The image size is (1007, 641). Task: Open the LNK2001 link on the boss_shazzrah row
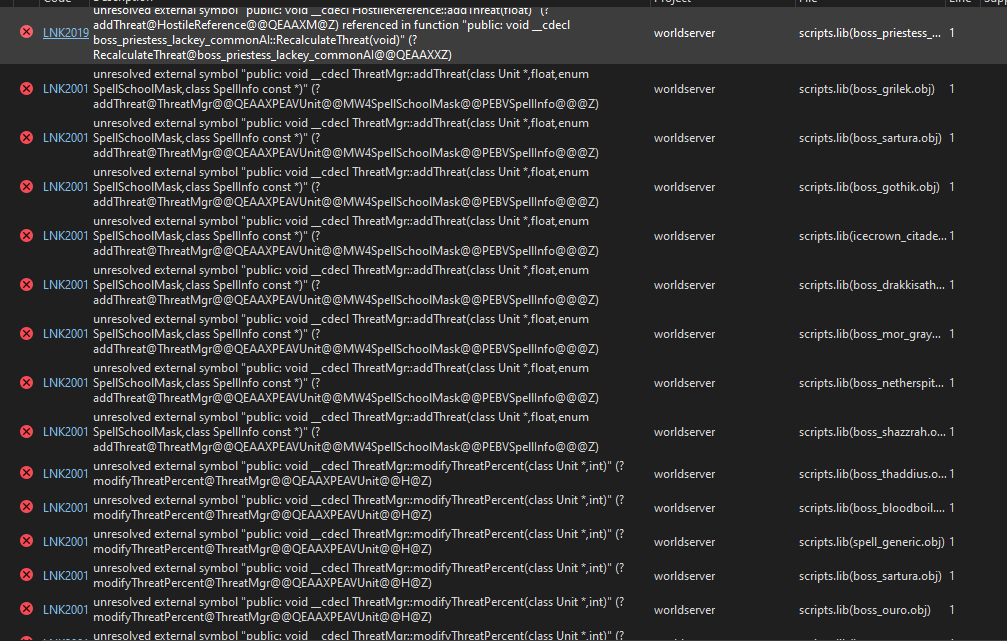point(66,432)
